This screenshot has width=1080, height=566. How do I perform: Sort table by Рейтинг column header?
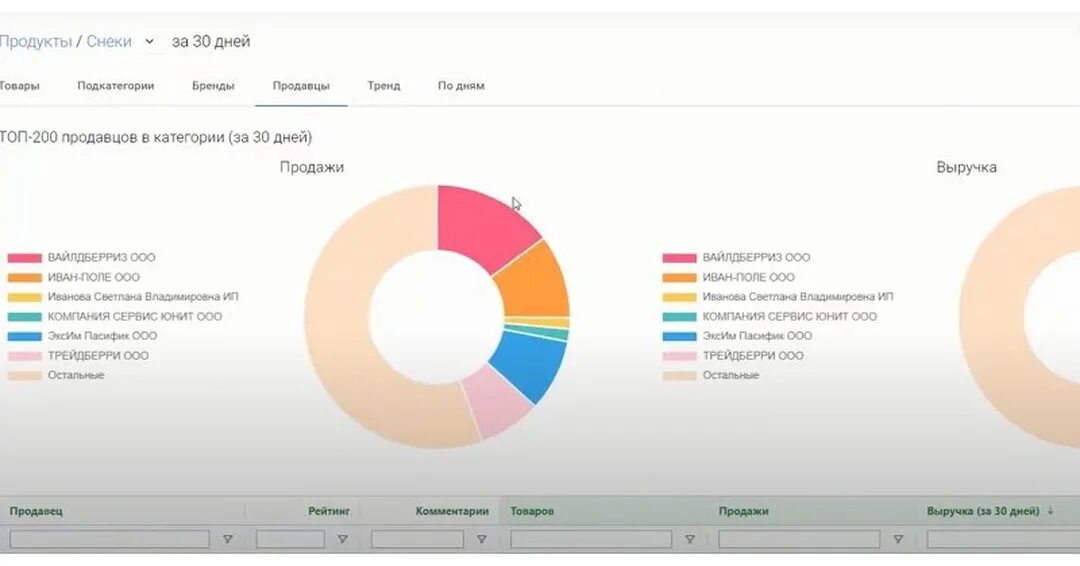click(x=329, y=512)
